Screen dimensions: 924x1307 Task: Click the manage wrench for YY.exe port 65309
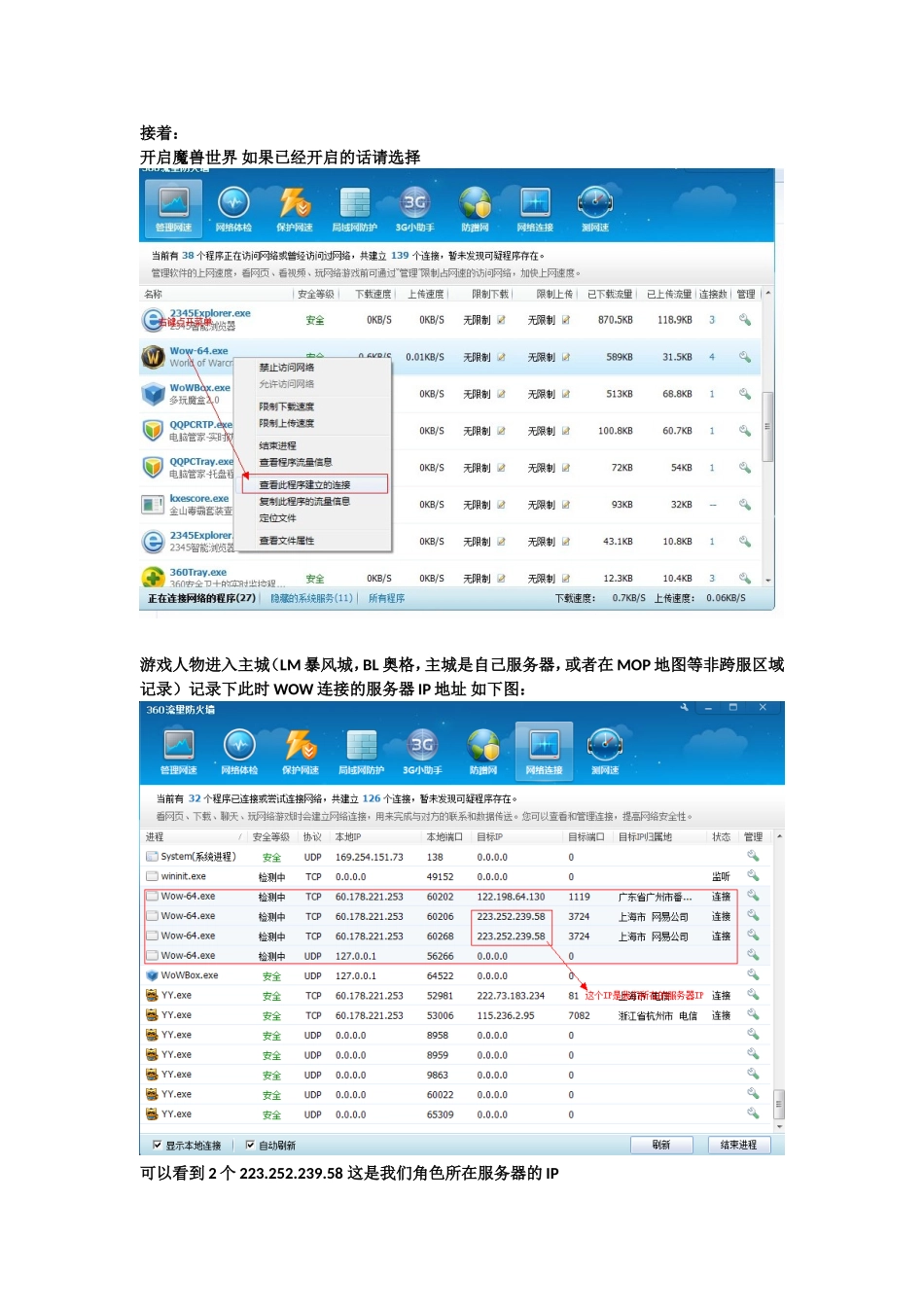coord(753,1113)
